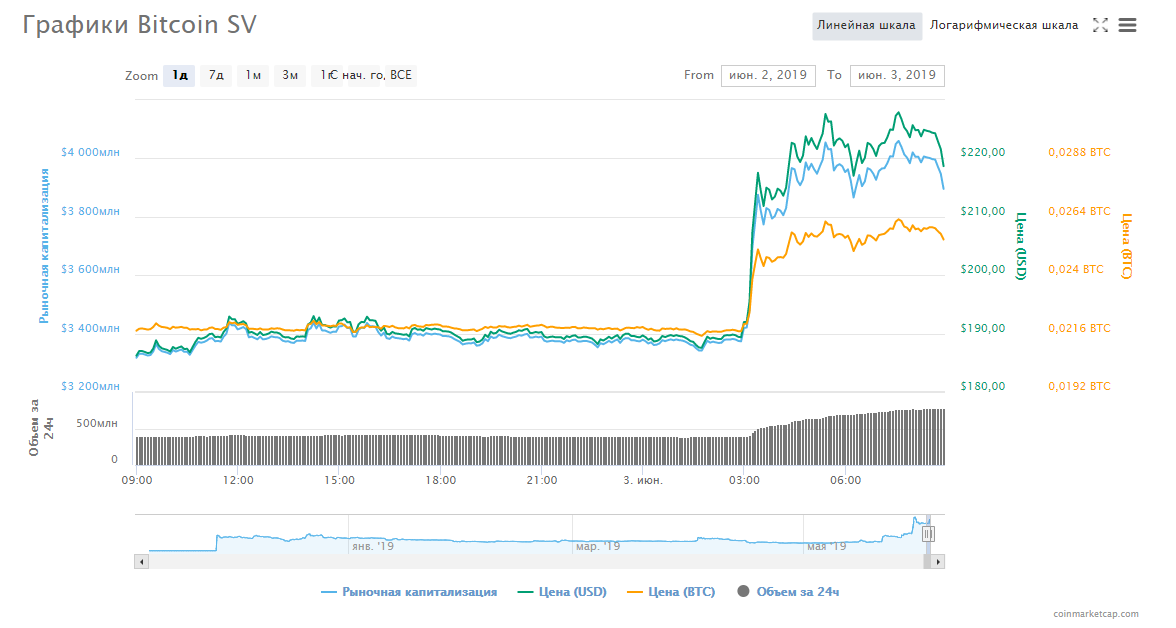Viewport: 1176px width, 628px height.
Task: Click the 09:00 time axis label
Action: click(x=136, y=480)
